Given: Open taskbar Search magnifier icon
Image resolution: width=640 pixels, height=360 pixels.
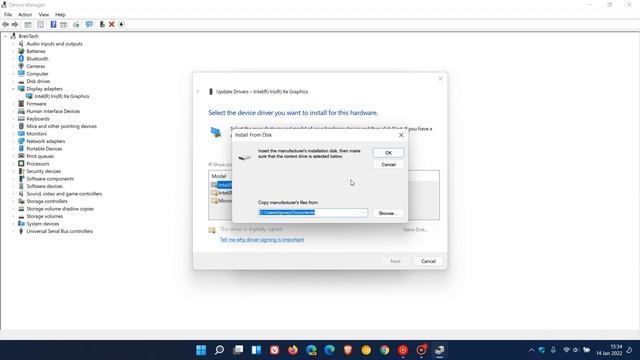Looking at the screenshot, I should point(220,350).
